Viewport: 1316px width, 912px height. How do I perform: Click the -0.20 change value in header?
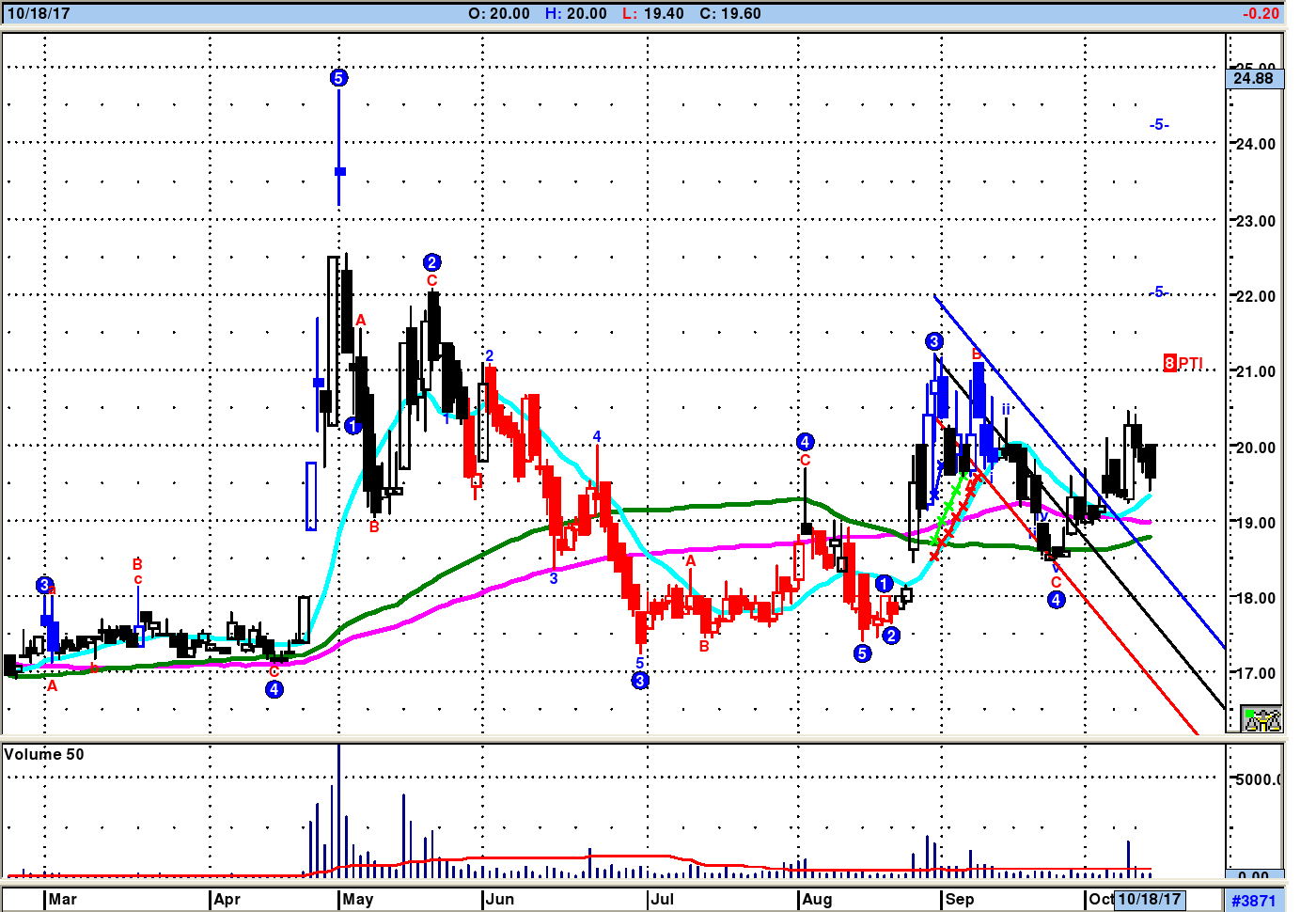click(1260, 13)
